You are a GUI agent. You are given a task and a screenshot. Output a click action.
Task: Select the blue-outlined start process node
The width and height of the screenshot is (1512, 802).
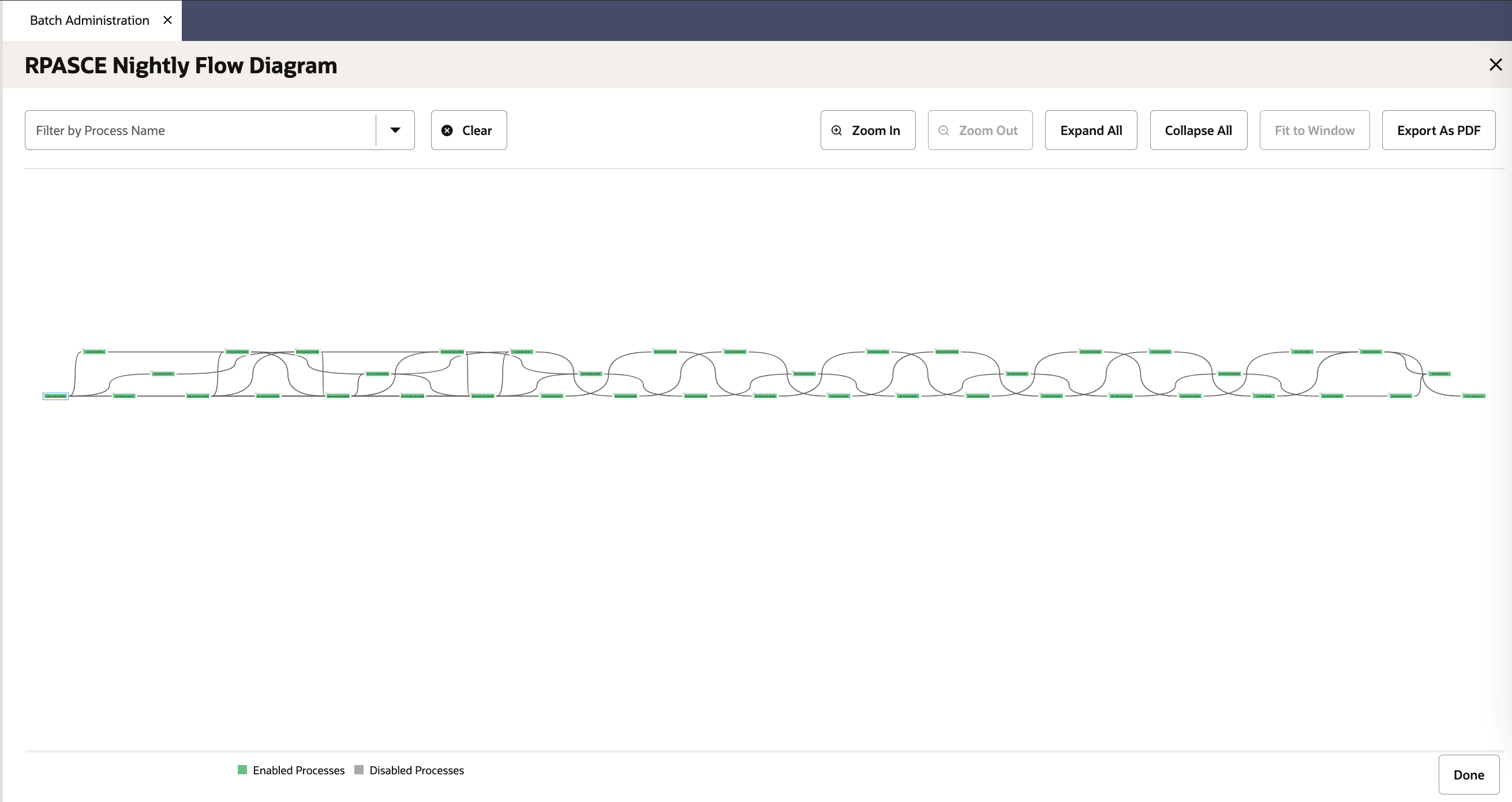[x=56, y=396]
